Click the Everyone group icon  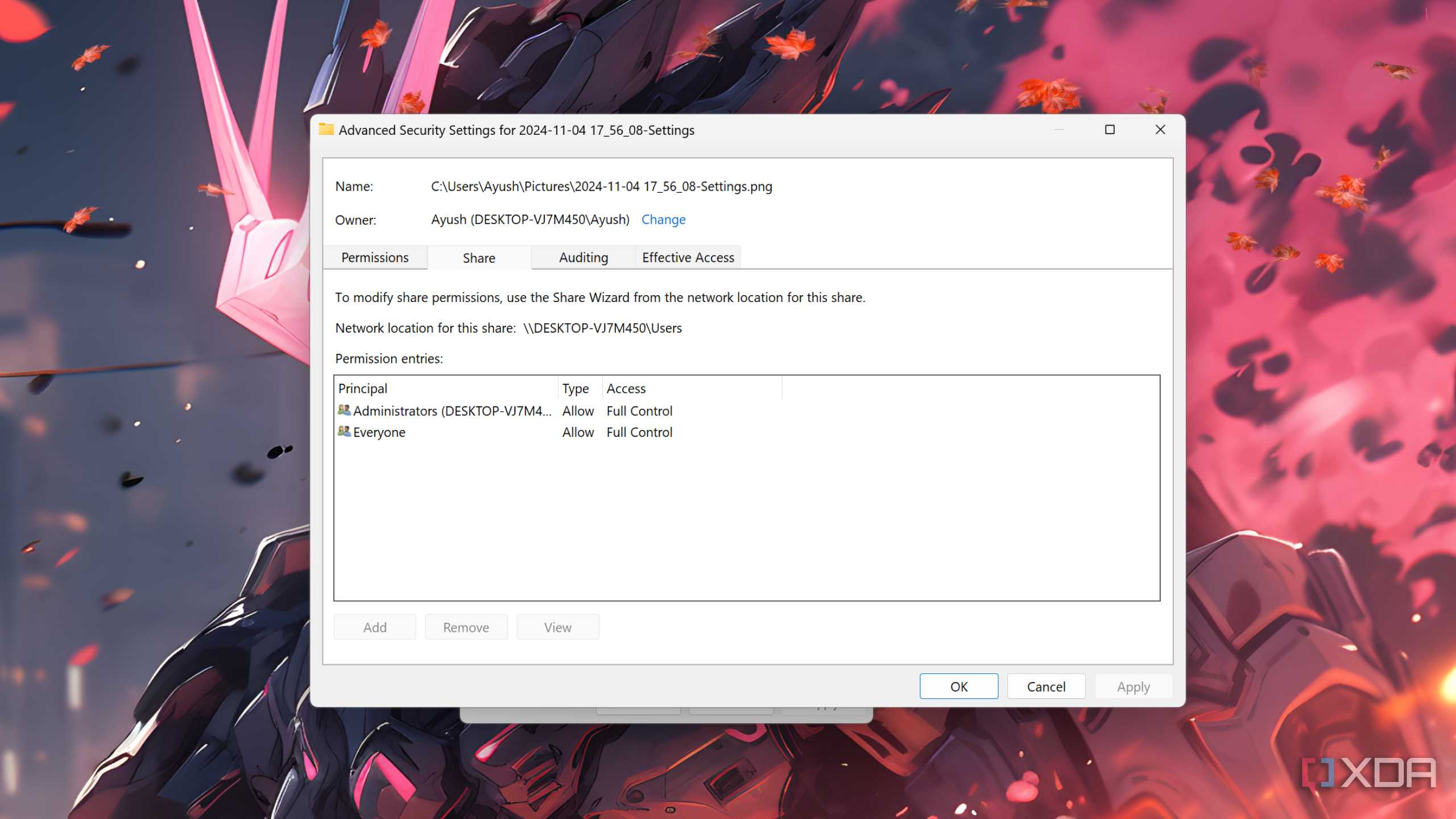pos(344,432)
